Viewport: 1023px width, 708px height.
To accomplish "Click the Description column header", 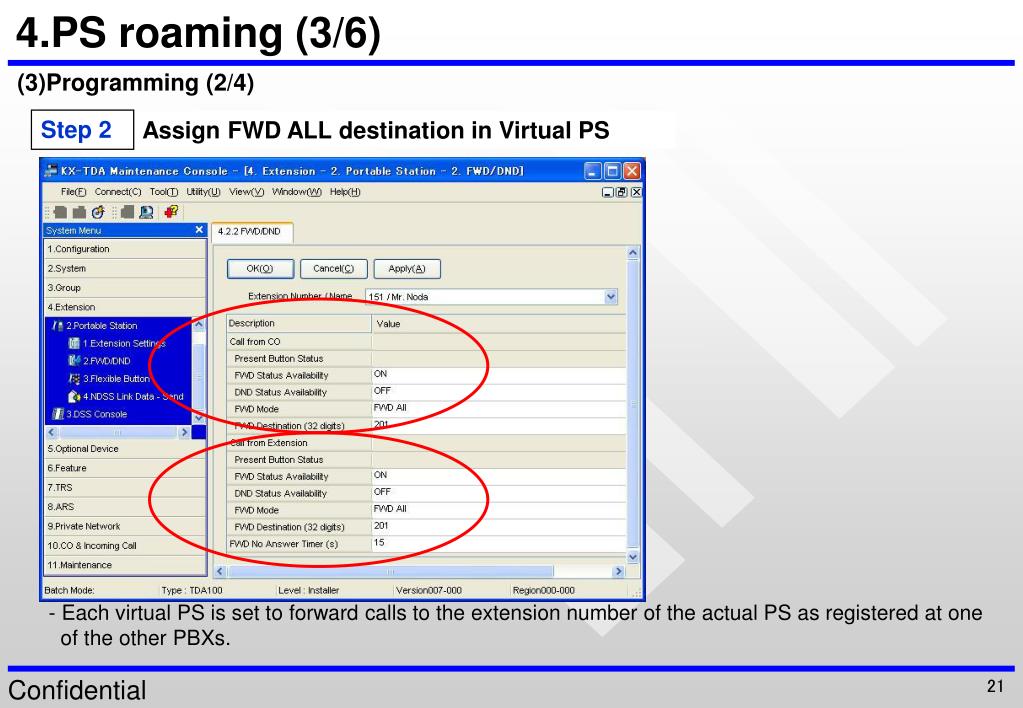I will [x=299, y=324].
